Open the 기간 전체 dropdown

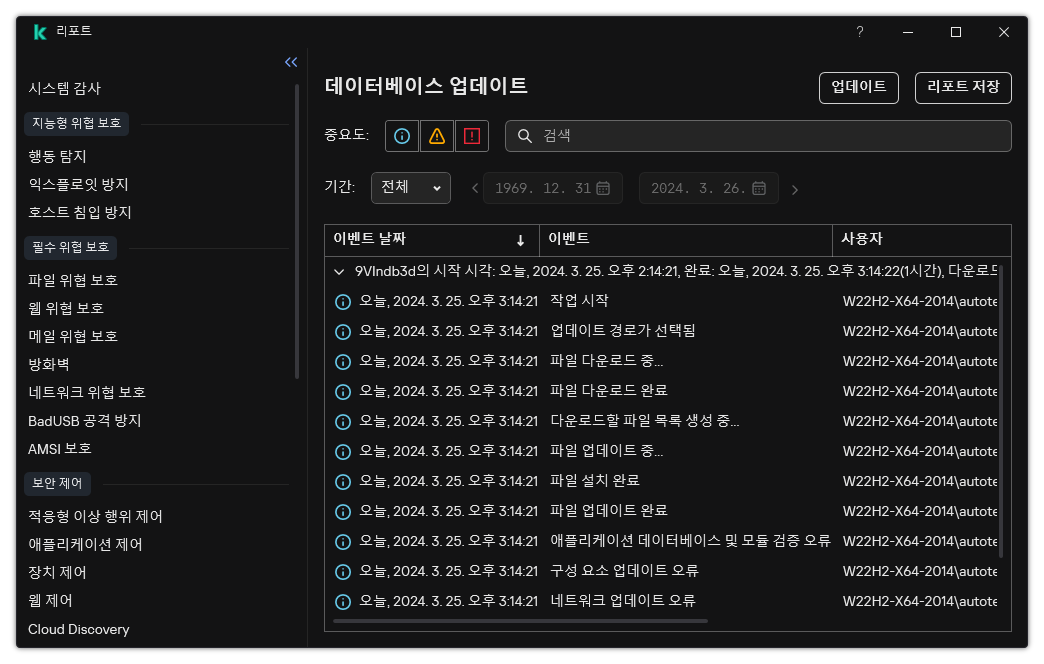(410, 188)
